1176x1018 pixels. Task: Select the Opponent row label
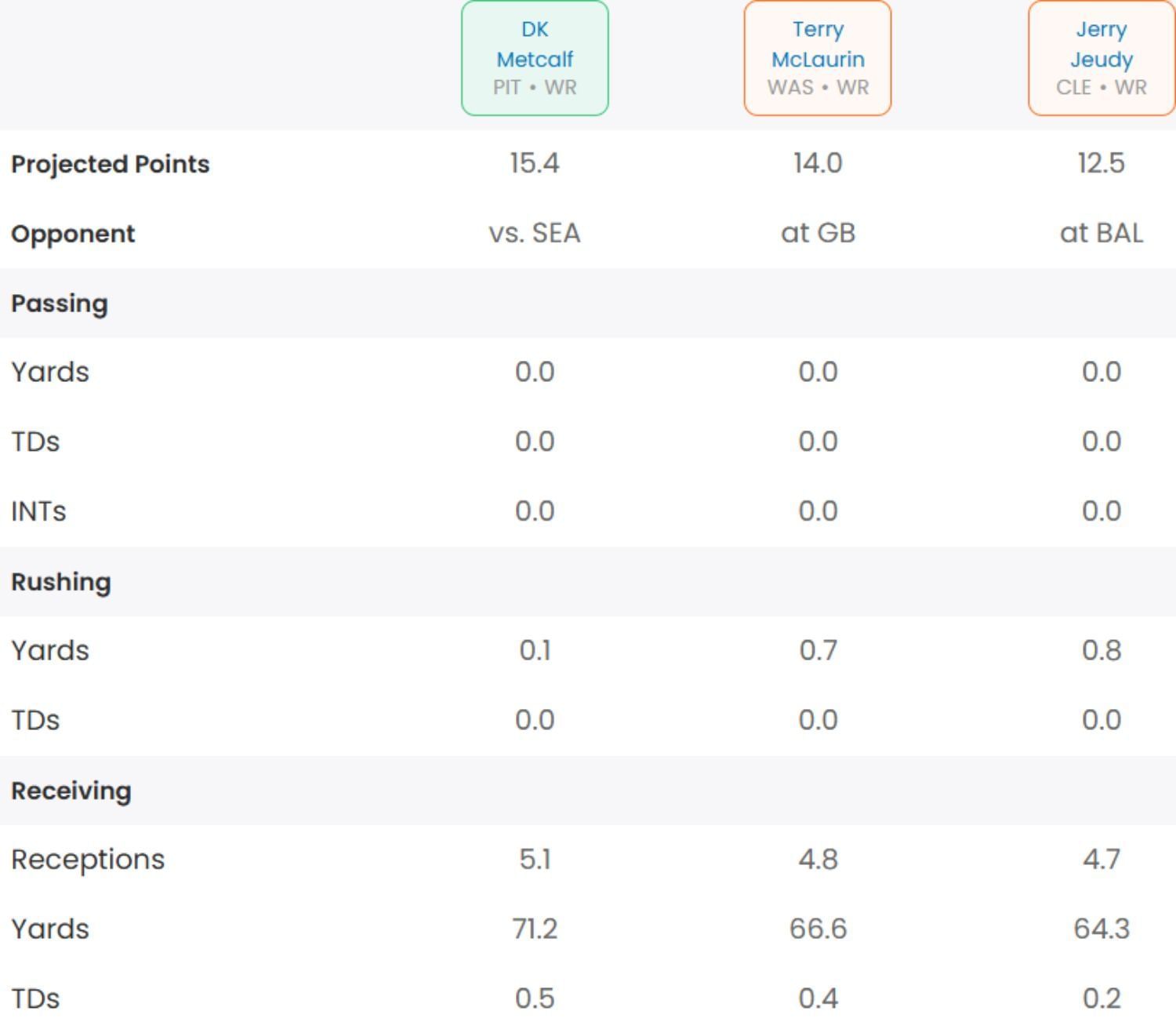pos(73,234)
